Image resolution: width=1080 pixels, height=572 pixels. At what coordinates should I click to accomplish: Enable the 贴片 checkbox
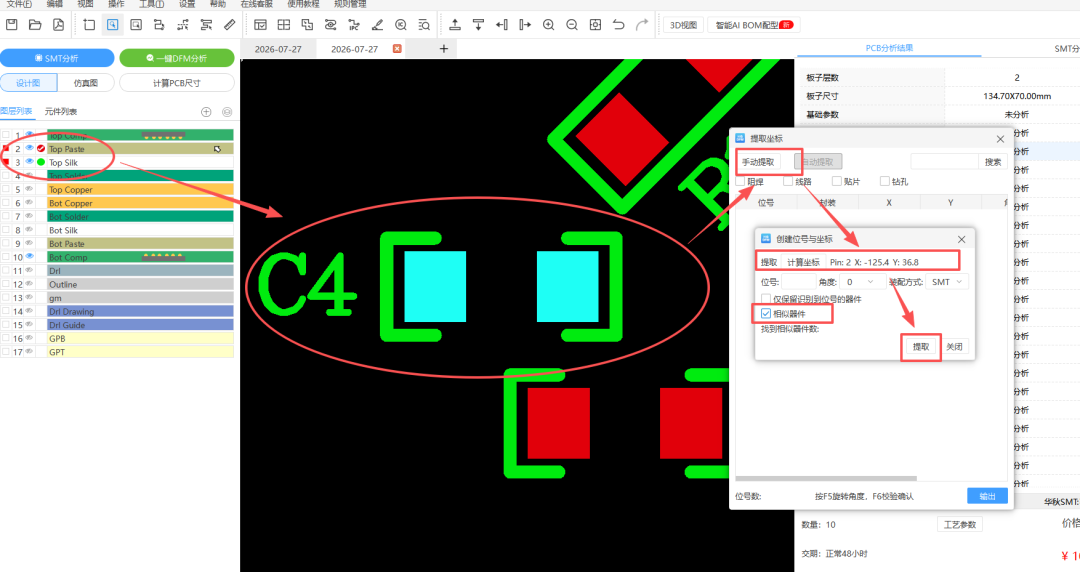[837, 181]
